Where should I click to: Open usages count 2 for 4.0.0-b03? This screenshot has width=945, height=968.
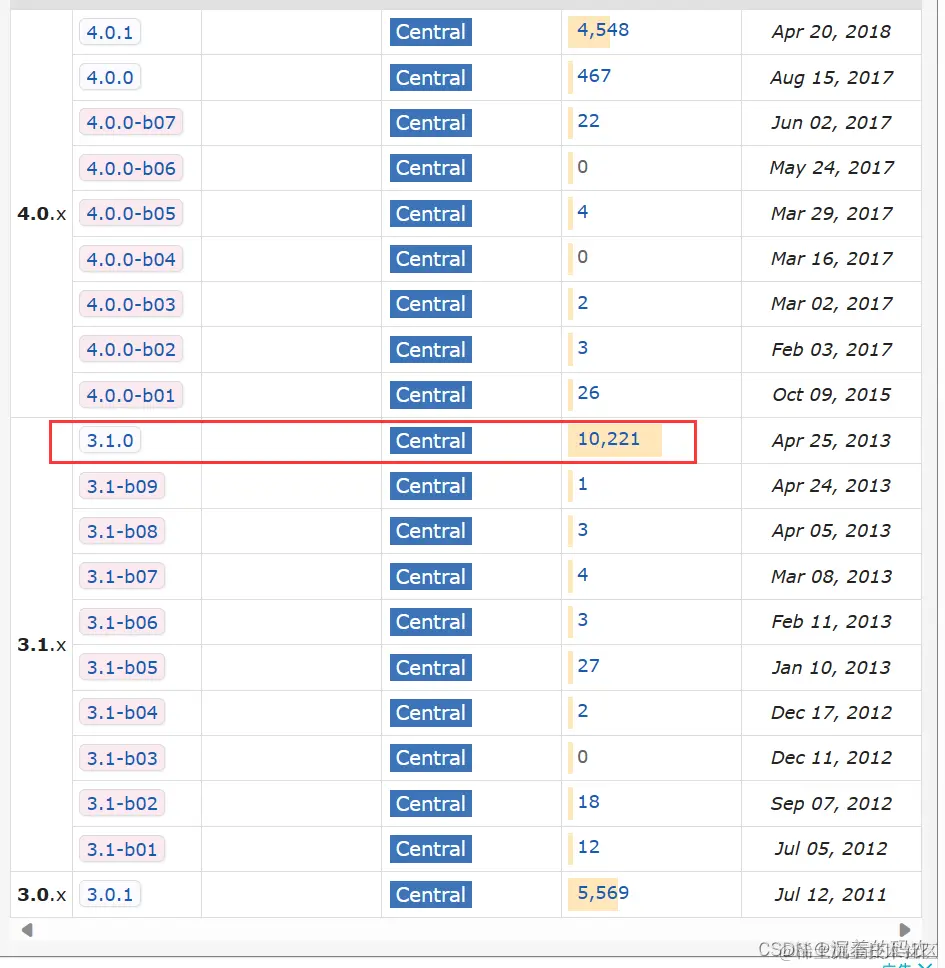(582, 302)
